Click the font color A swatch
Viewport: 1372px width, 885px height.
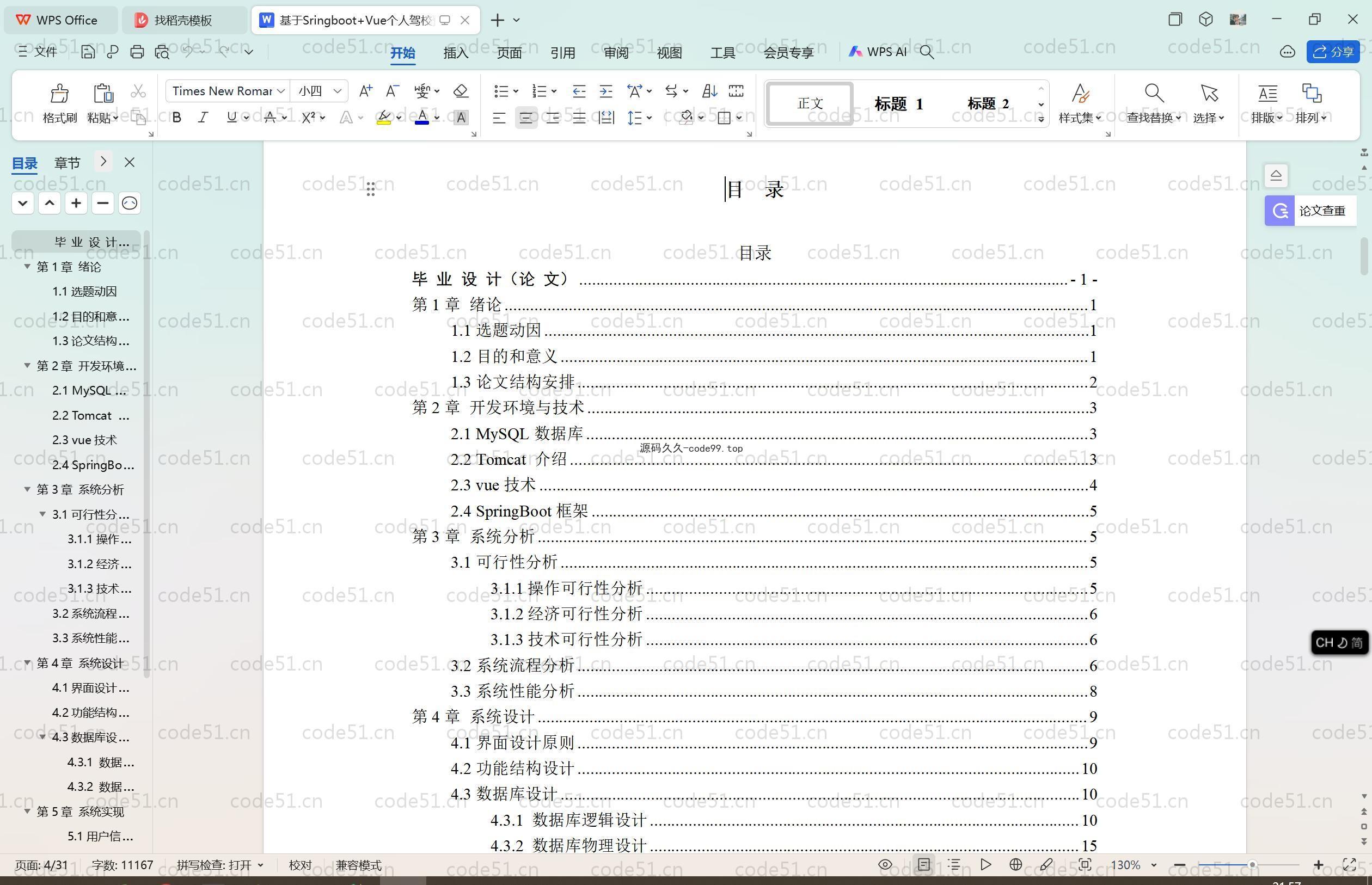[x=422, y=118]
